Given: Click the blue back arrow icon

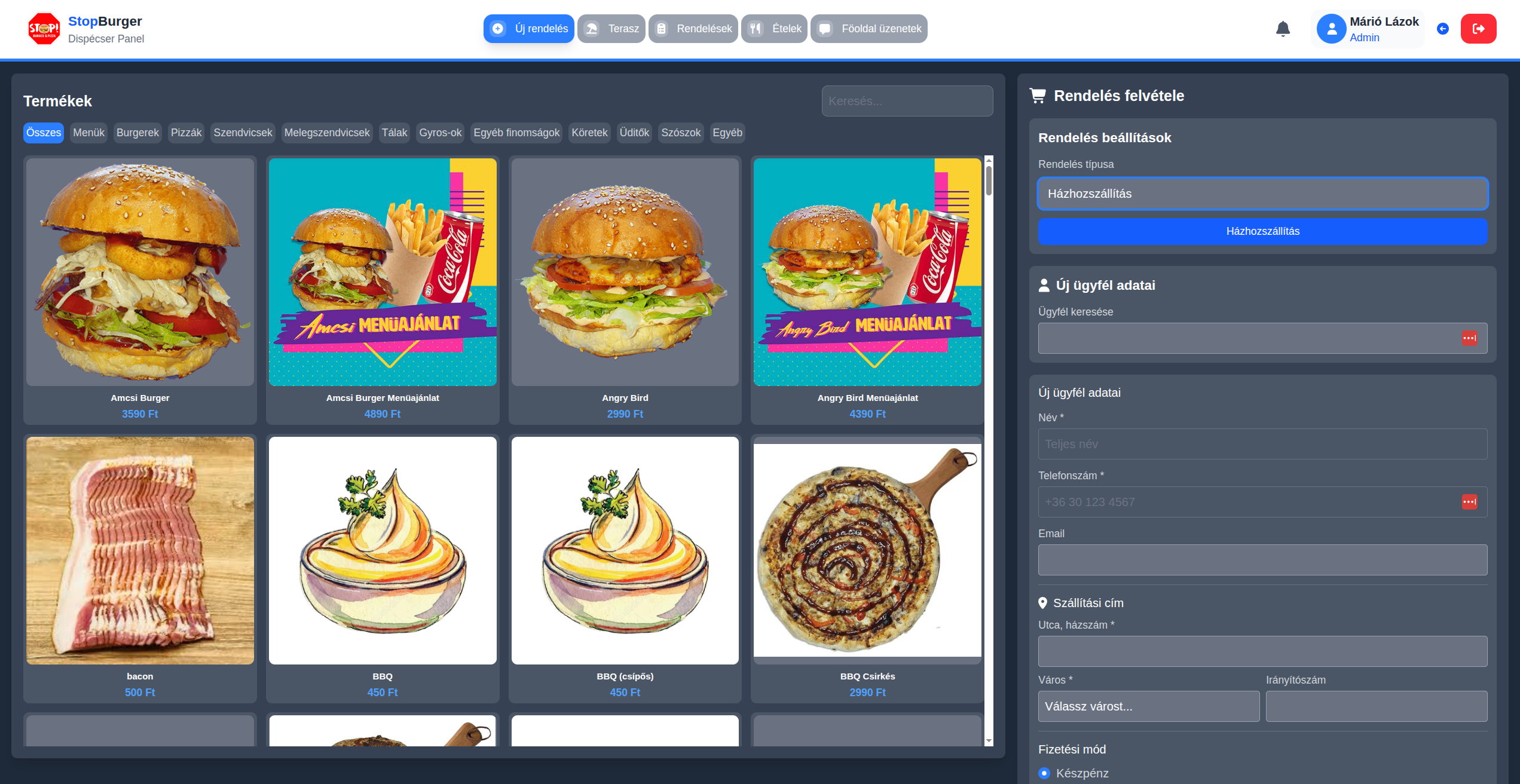Looking at the screenshot, I should click(x=1443, y=29).
